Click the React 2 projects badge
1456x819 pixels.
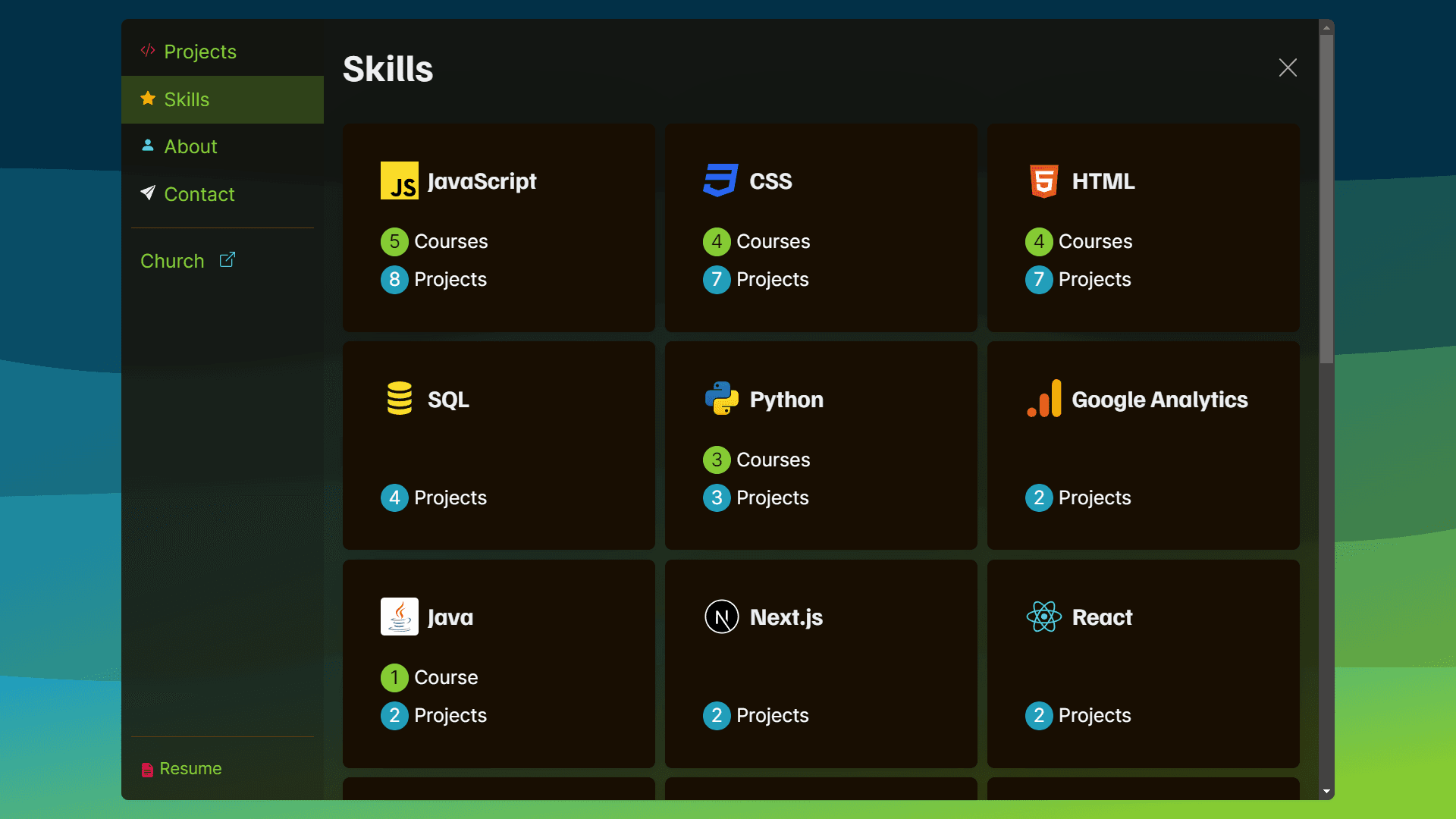[1039, 716]
